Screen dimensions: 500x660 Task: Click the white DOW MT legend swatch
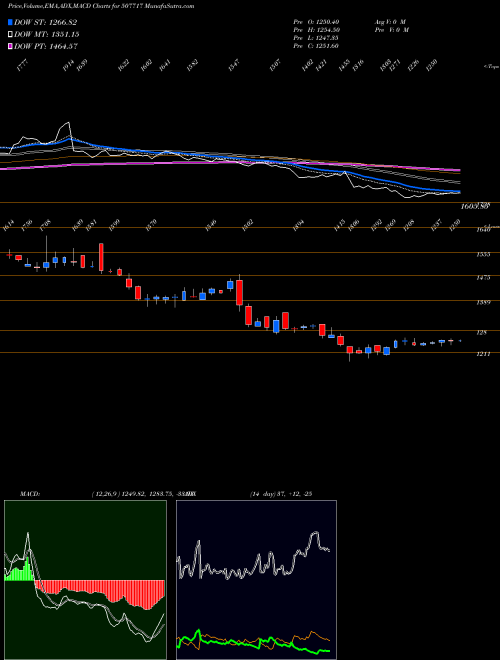(10, 34)
